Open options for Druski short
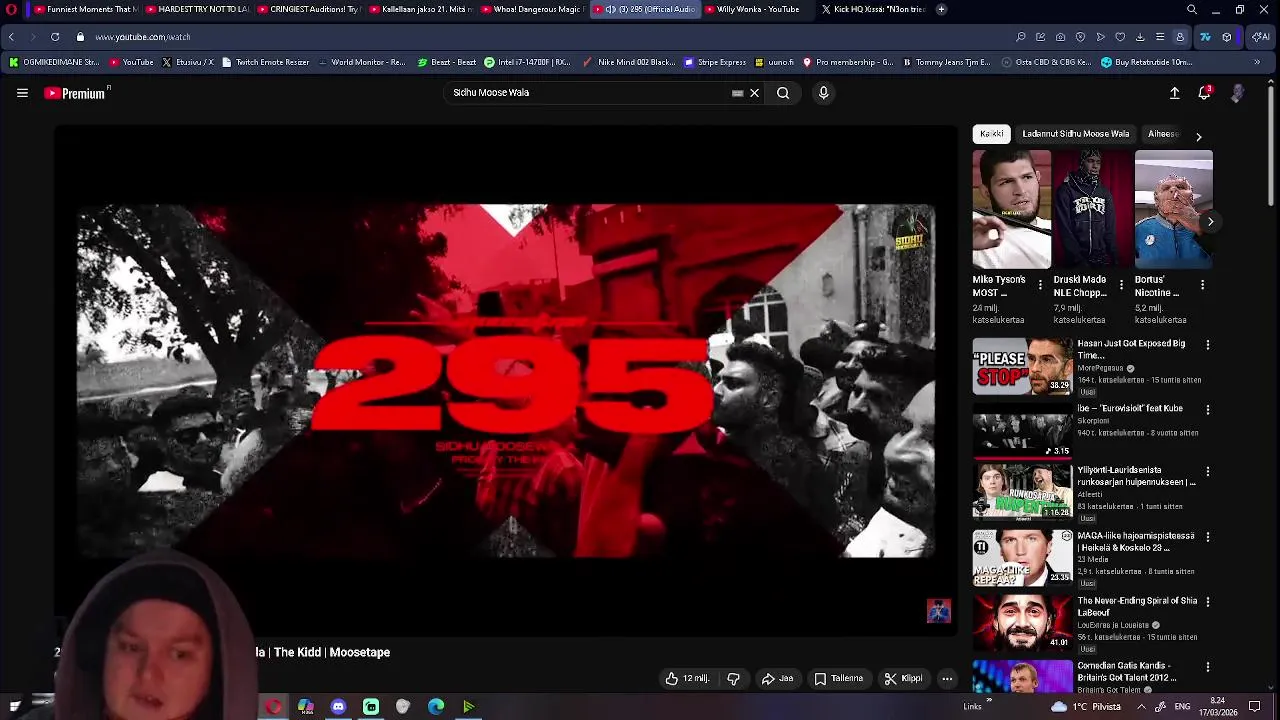Viewport: 1280px width, 720px height. click(1121, 286)
